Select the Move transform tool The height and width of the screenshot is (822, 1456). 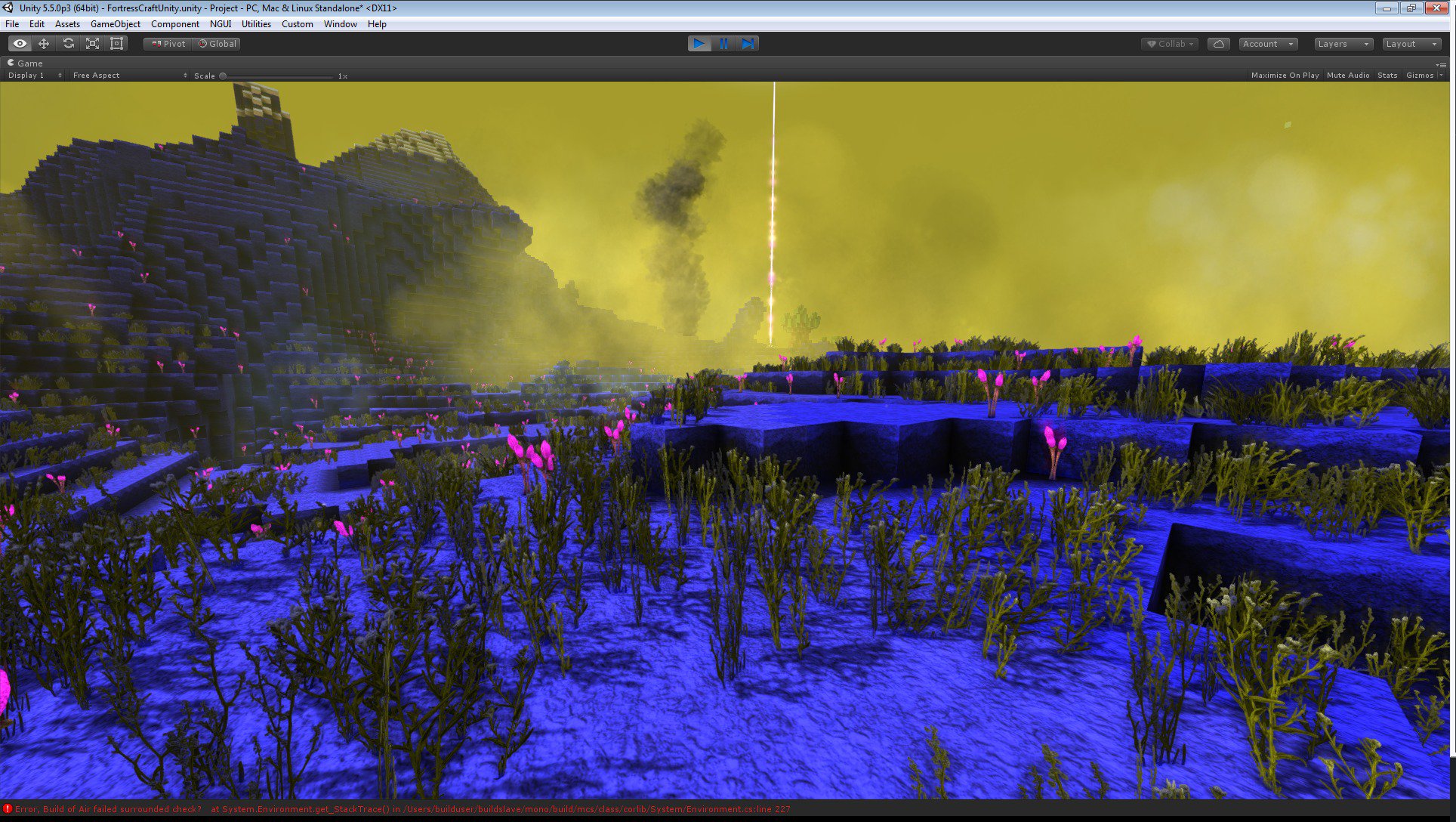(44, 44)
